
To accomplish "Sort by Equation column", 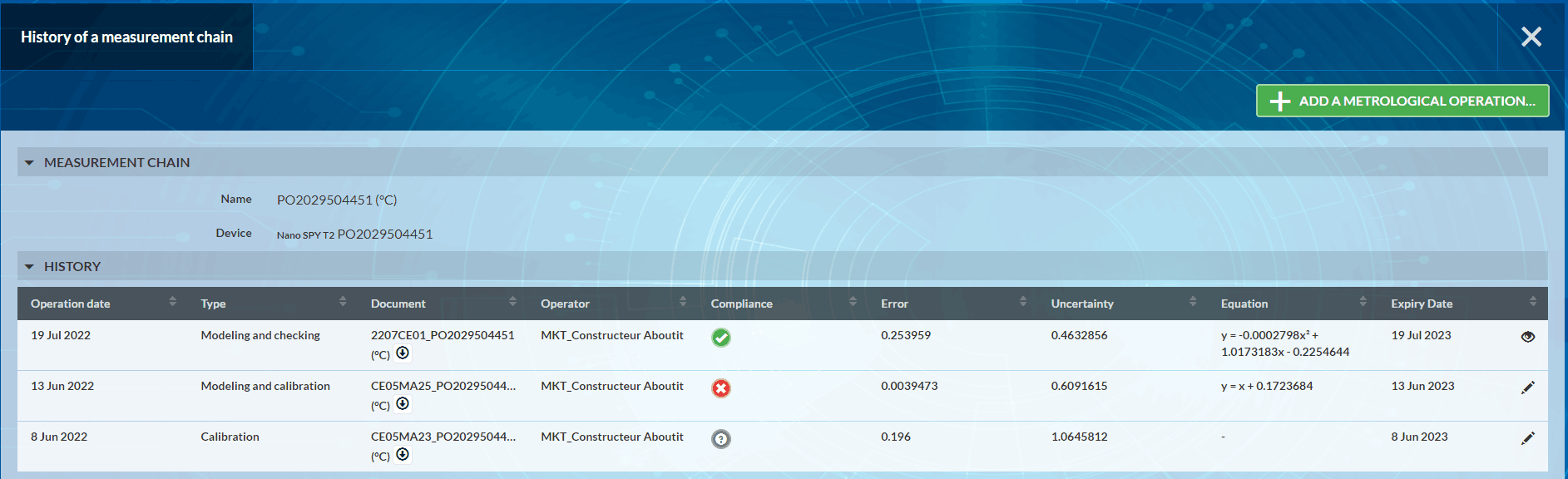I will [x=1363, y=301].
